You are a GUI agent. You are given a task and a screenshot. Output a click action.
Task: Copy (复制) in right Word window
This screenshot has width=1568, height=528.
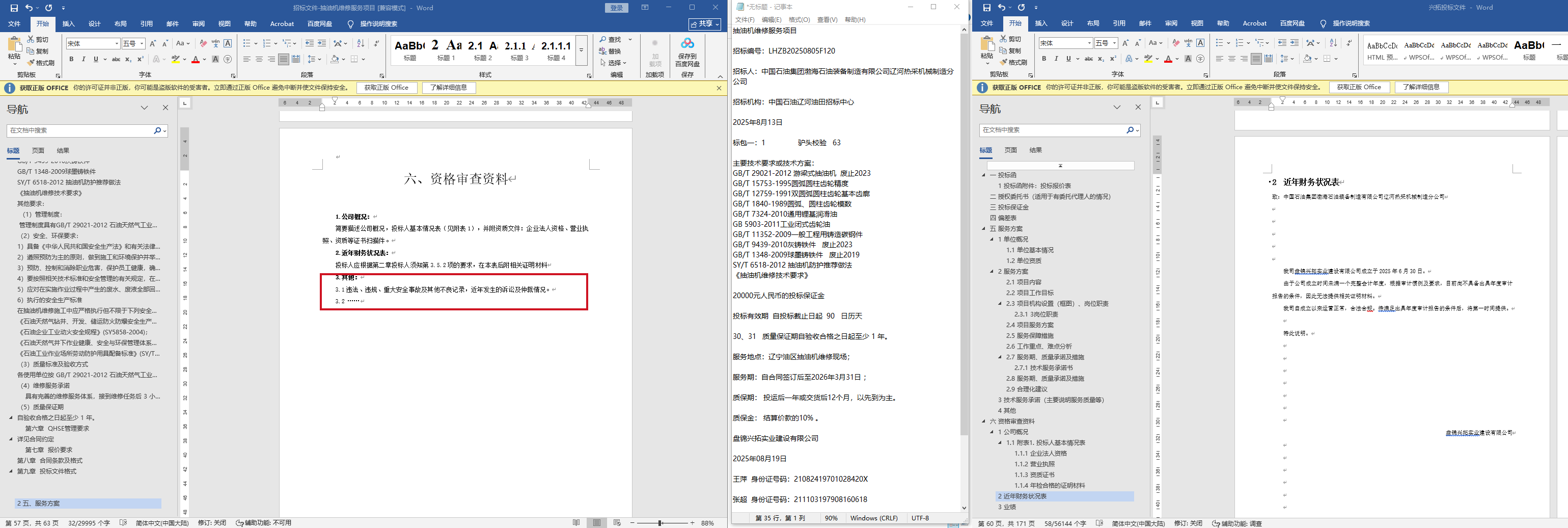click(x=1010, y=50)
